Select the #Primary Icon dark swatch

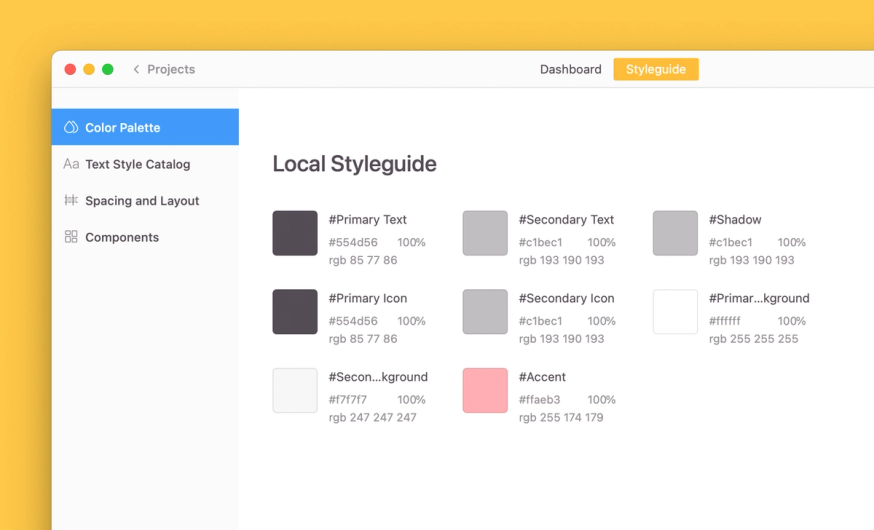(x=295, y=312)
